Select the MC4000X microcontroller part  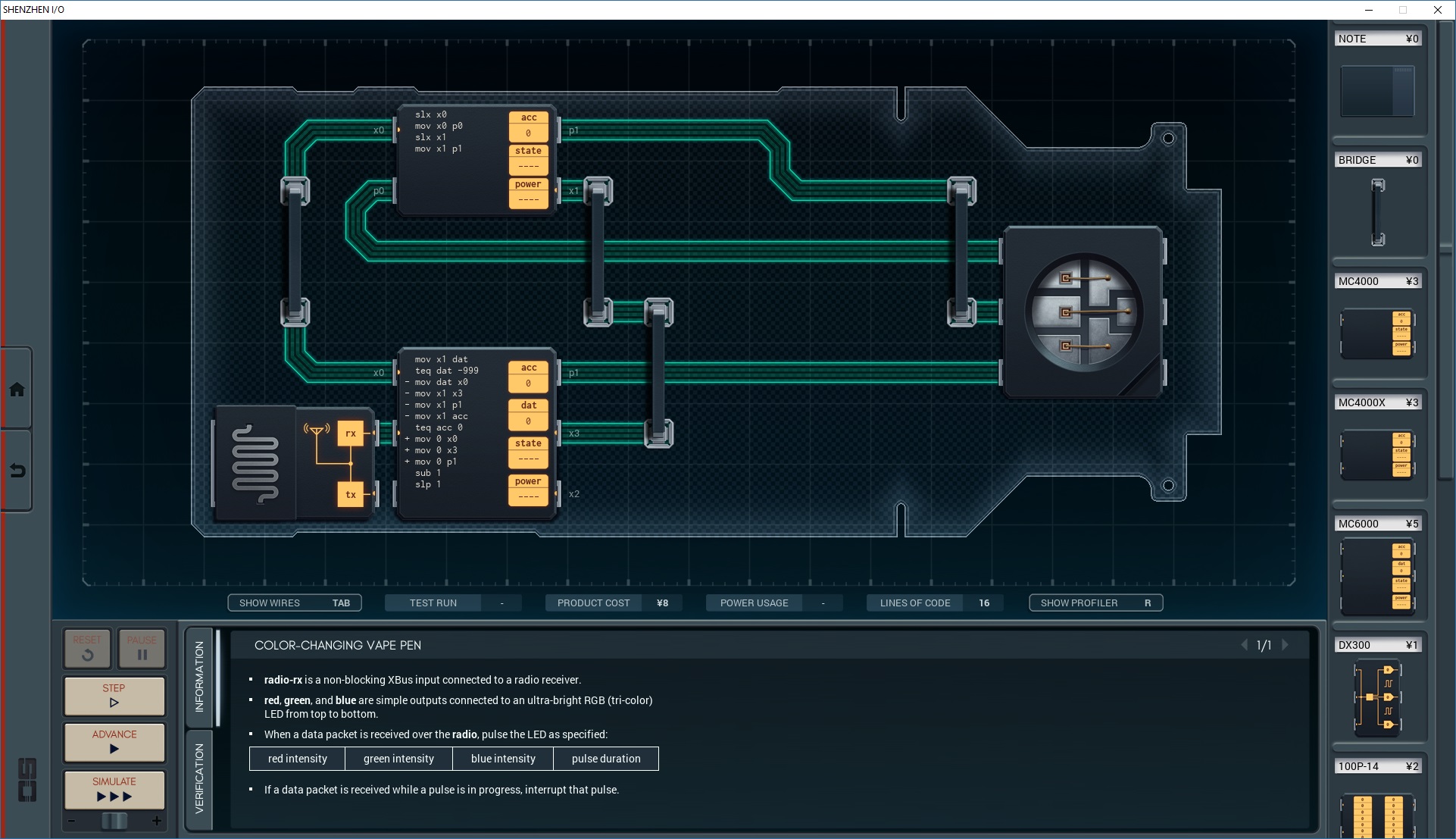(1377, 454)
